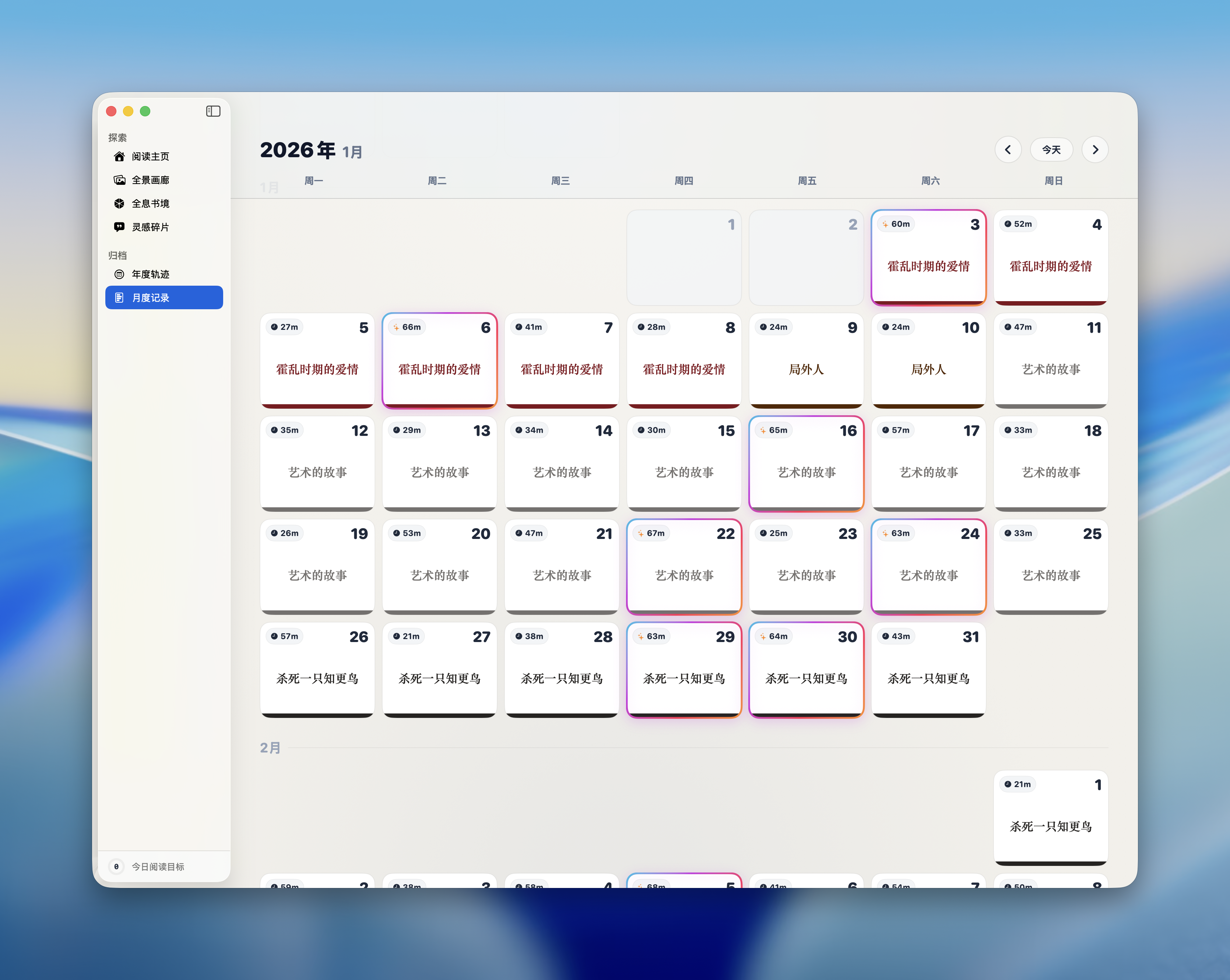1230x980 pixels.
Task: Open 全息书境 in the sidebar
Action: 164,204
